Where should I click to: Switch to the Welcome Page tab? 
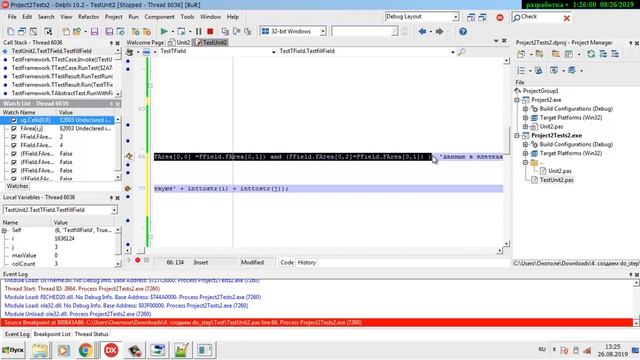pyautogui.click(x=145, y=42)
